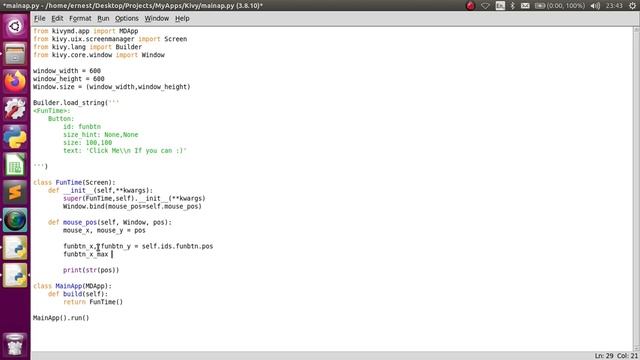
Task: Open the File menu
Action: click(40, 18)
